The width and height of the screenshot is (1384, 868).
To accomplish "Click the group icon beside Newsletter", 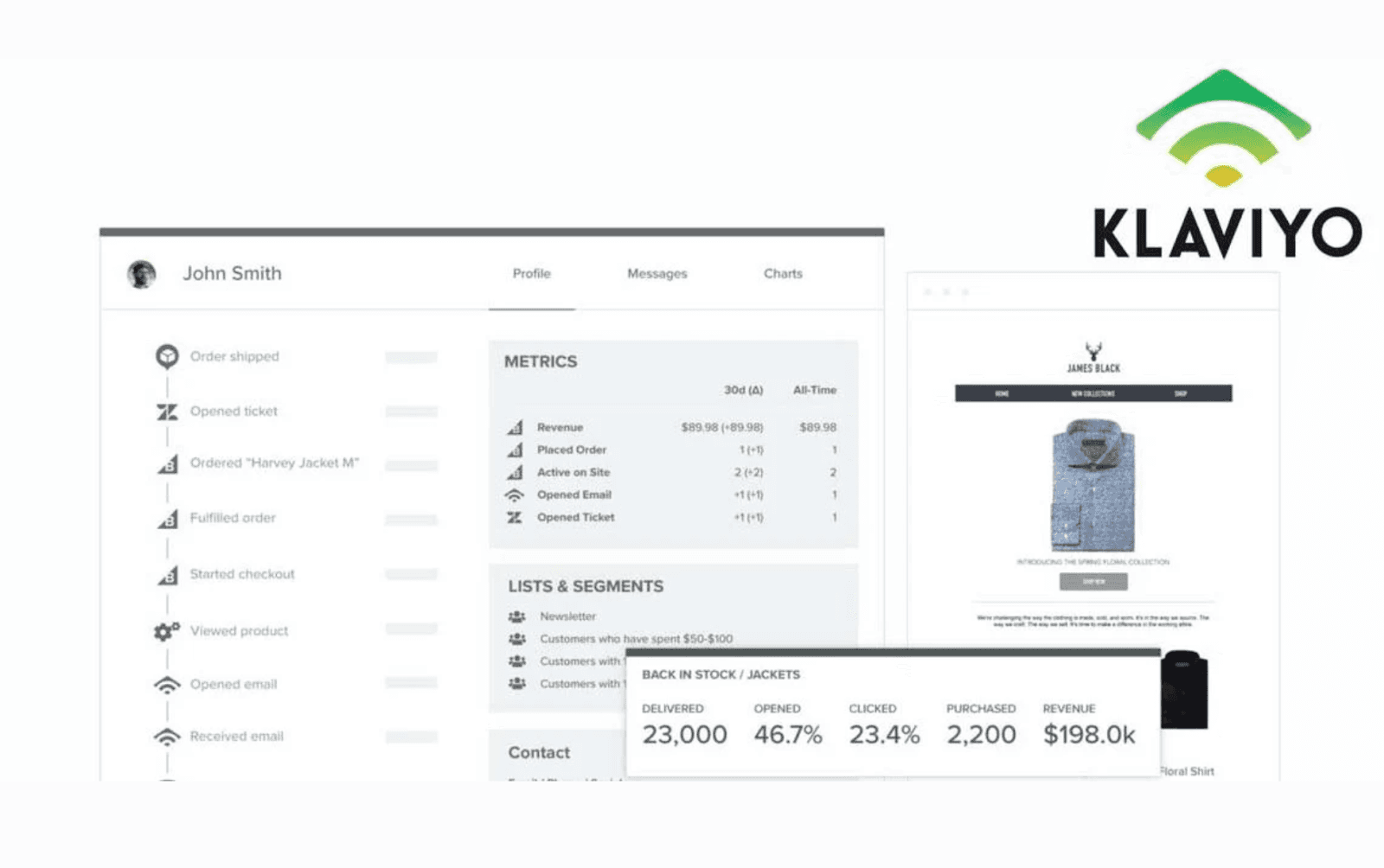I will click(517, 616).
